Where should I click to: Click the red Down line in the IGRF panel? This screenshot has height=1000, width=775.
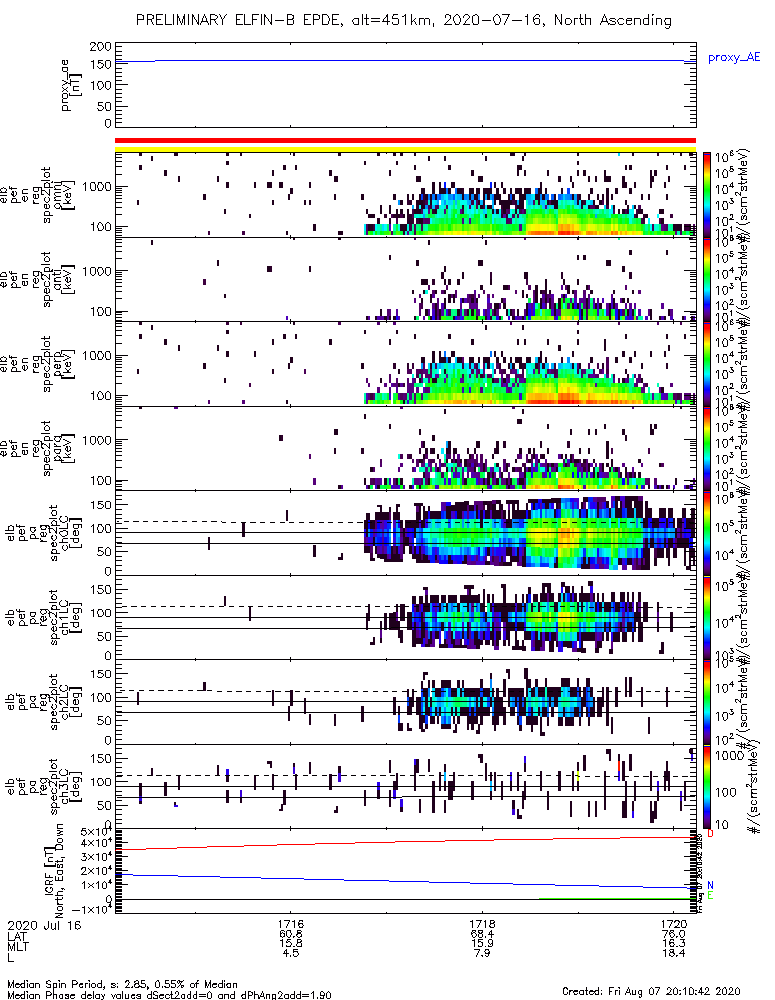406,842
